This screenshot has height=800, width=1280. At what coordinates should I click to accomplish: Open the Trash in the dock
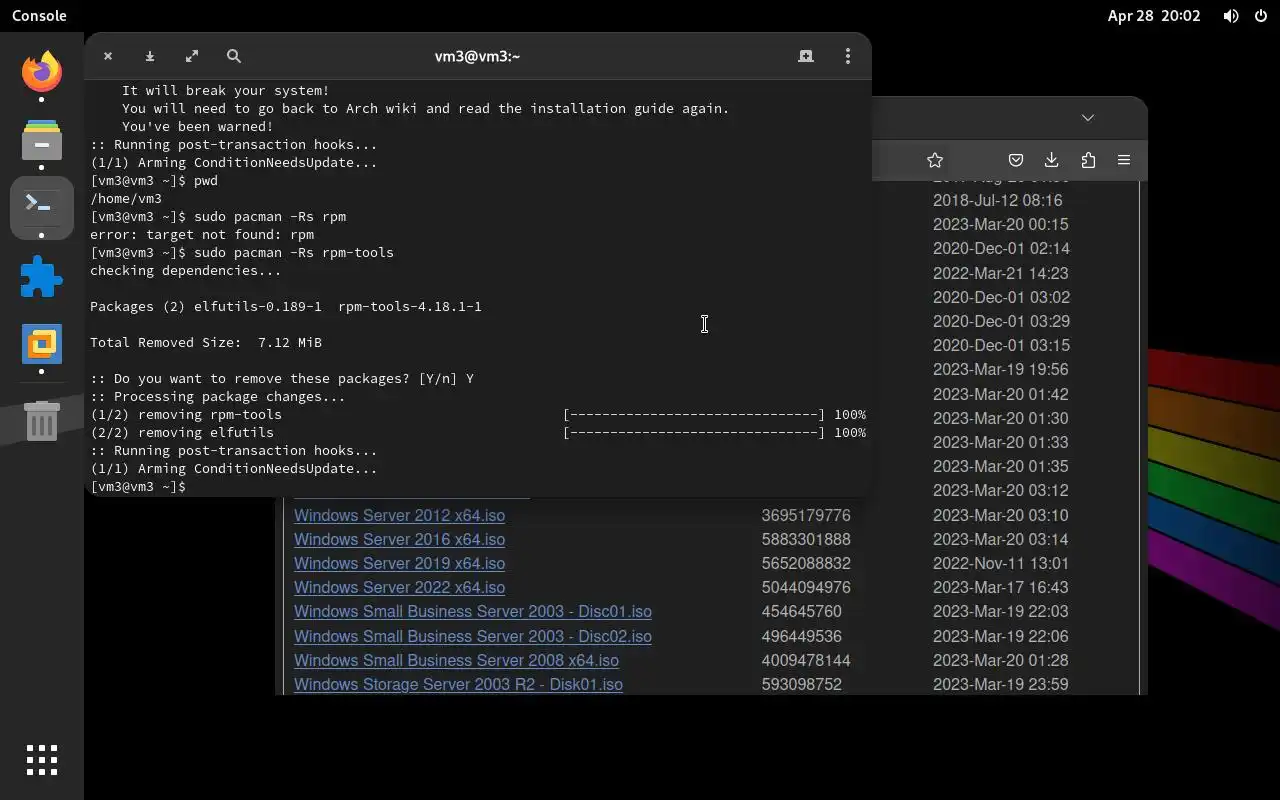(x=42, y=421)
